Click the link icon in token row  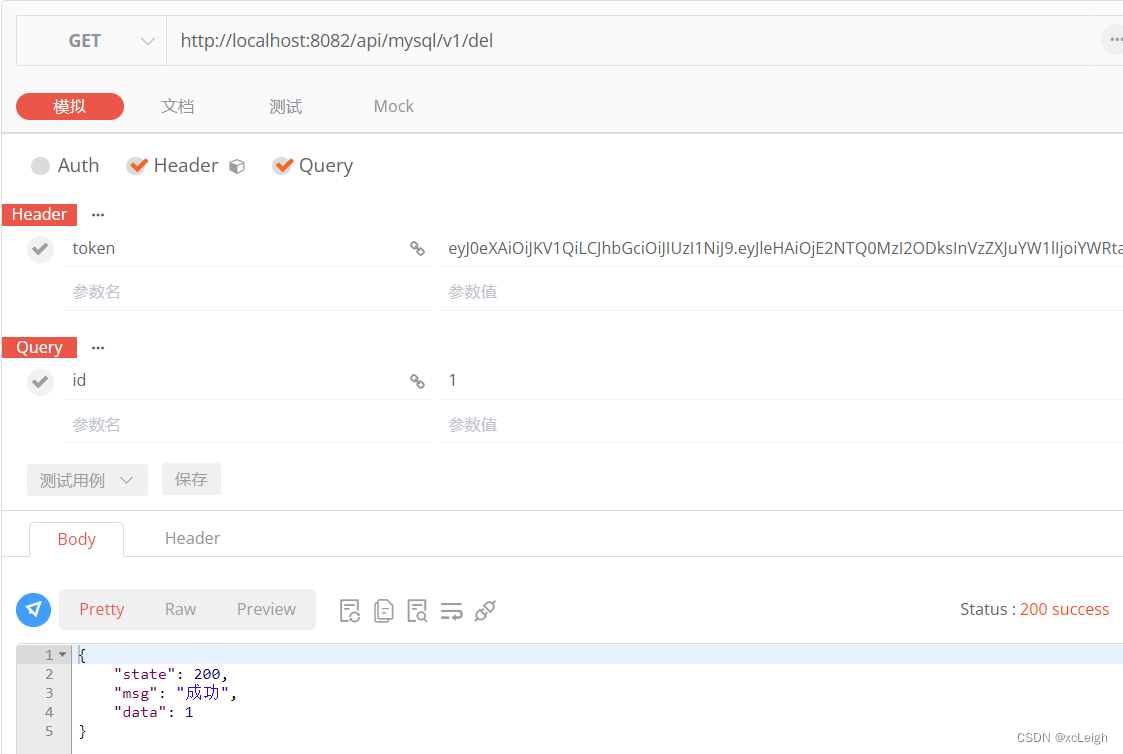pyautogui.click(x=417, y=248)
